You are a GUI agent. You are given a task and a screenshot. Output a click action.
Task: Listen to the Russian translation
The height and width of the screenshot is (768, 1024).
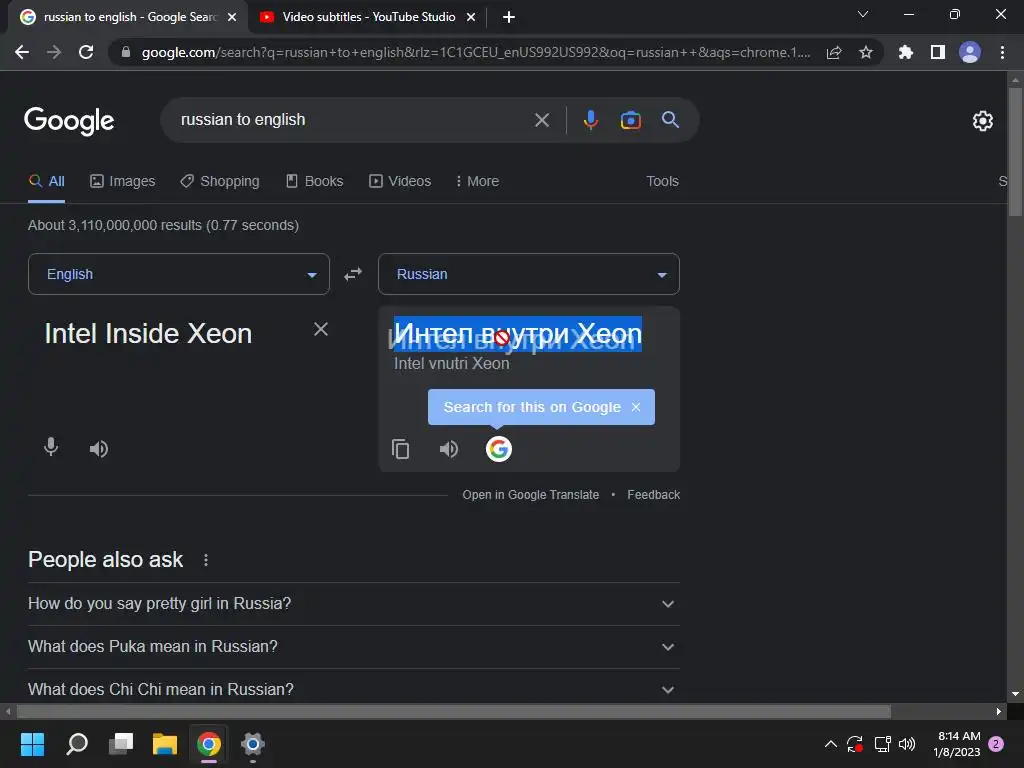click(449, 449)
